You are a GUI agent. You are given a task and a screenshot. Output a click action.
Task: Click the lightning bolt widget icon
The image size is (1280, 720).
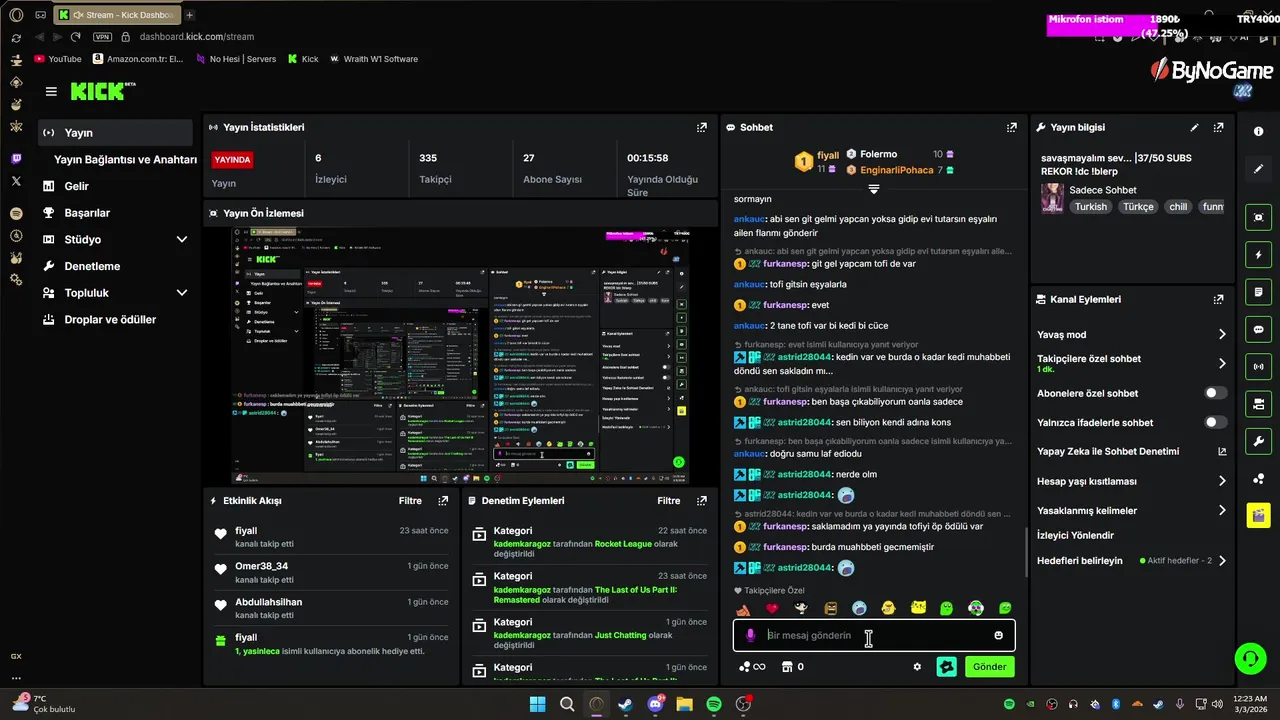click(1258, 254)
